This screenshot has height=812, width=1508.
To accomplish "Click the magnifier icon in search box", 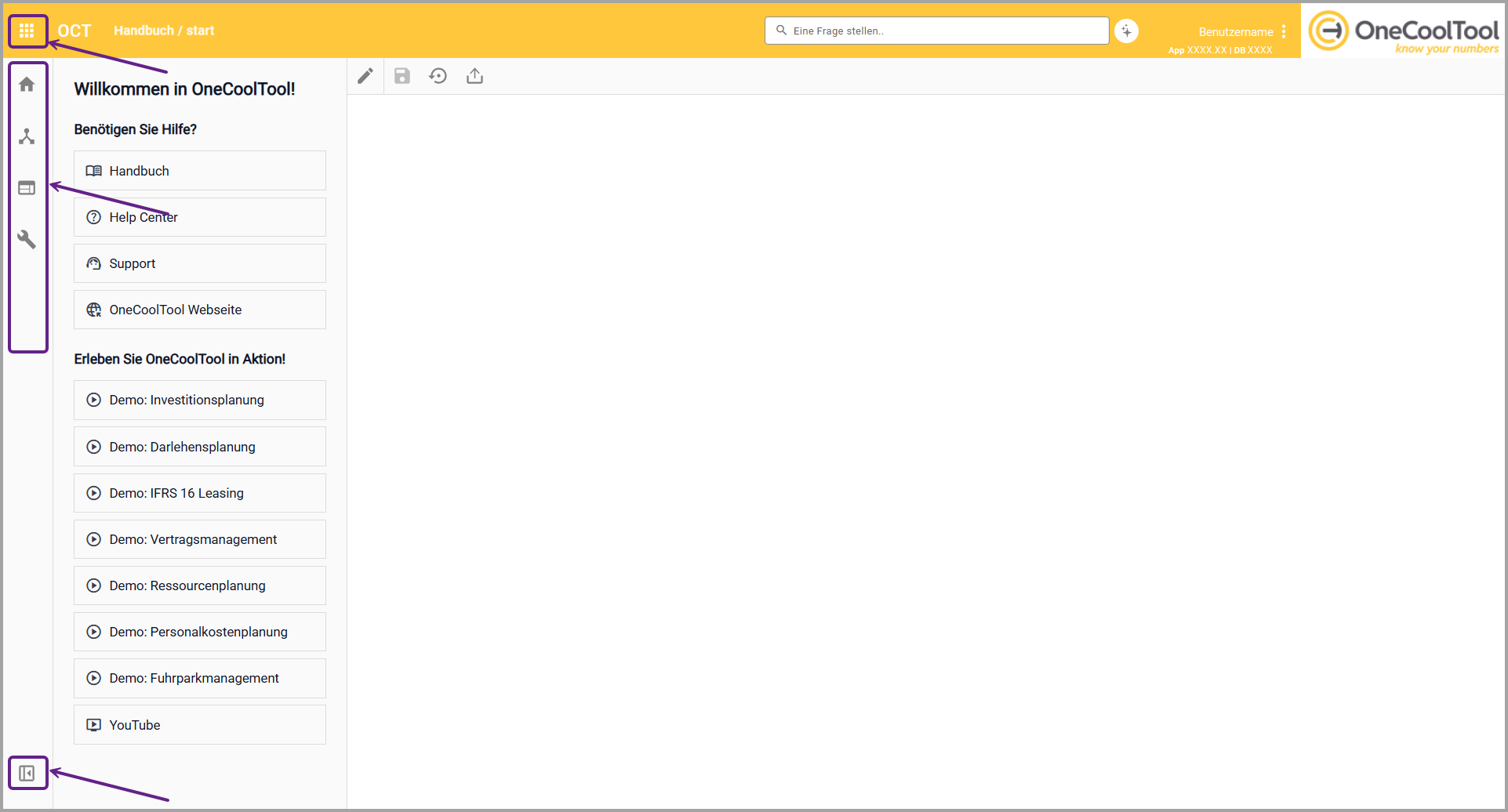I will [x=782, y=31].
